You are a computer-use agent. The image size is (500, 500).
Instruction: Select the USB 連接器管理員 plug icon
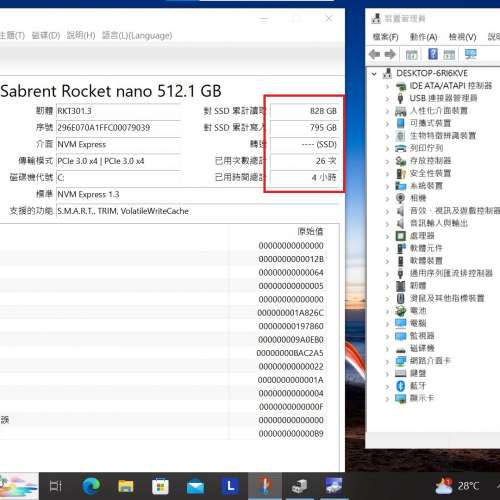pyautogui.click(x=400, y=98)
